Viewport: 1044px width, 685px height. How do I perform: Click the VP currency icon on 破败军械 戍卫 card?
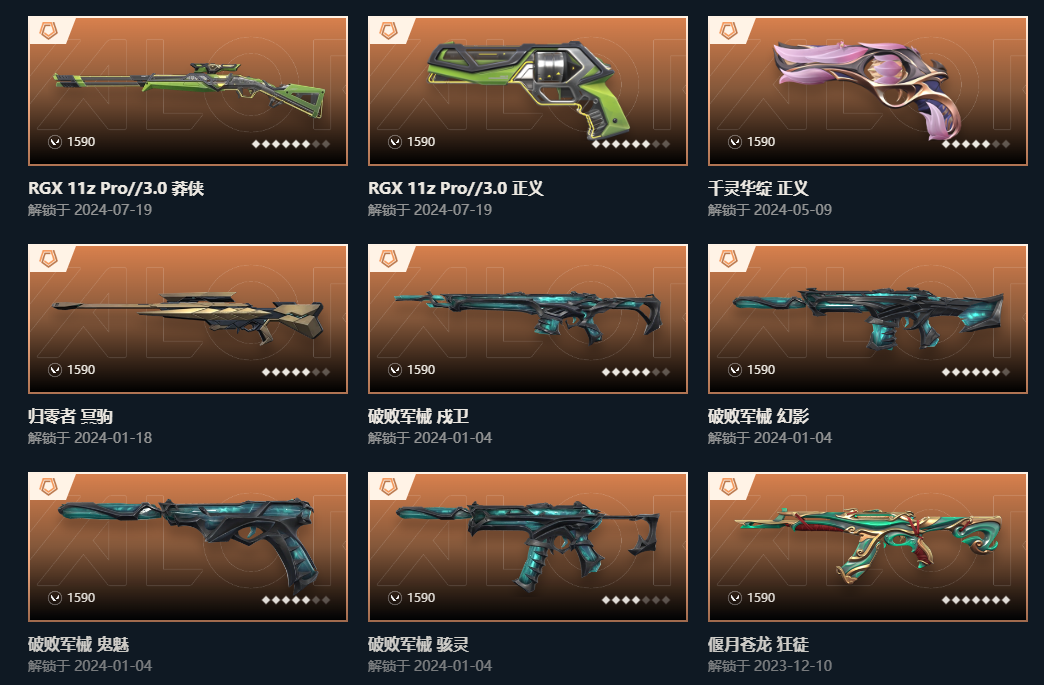click(x=395, y=369)
